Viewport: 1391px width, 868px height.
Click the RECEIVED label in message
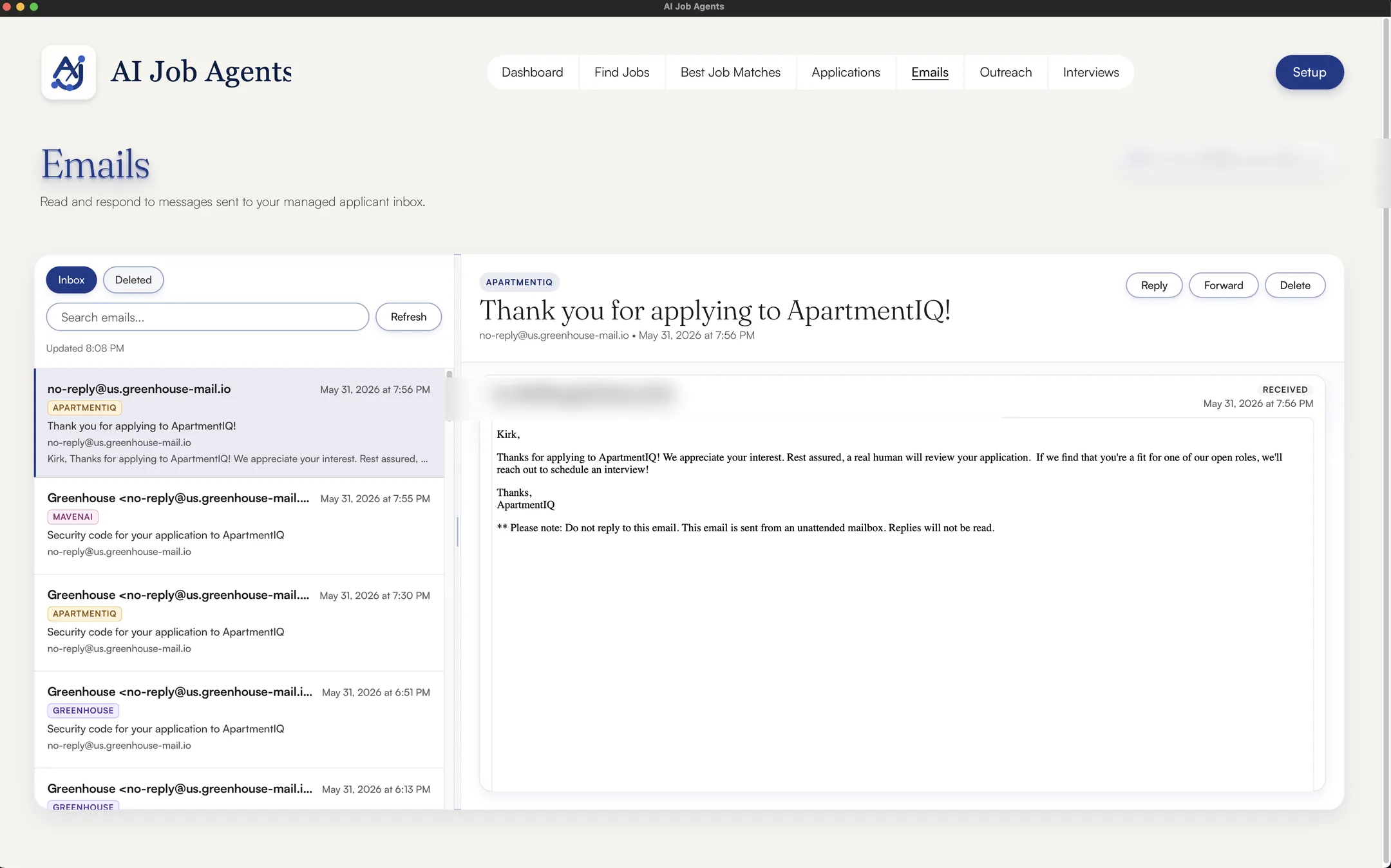(1285, 390)
